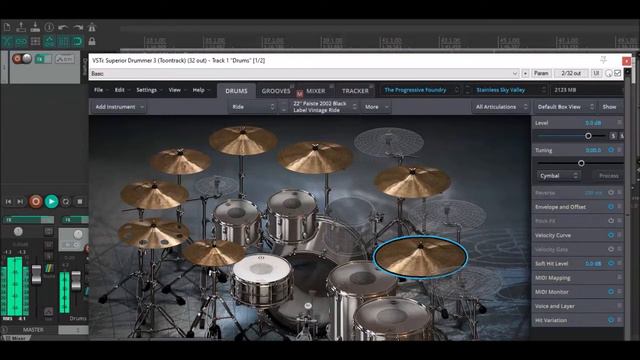Open the All Articulations dropdown
The height and width of the screenshot is (360, 640).
click(501, 107)
